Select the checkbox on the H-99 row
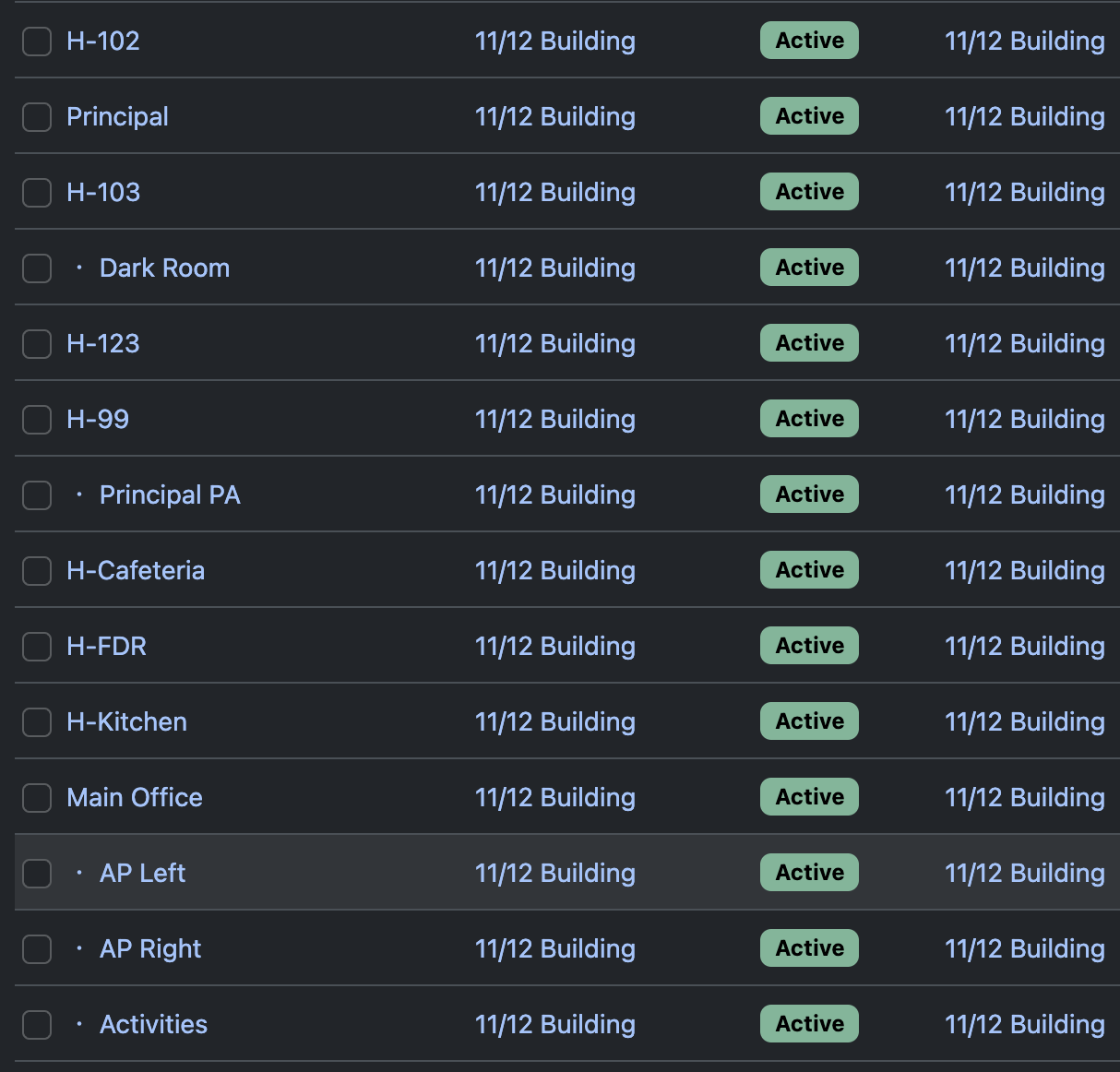The height and width of the screenshot is (1072, 1120). 36,419
